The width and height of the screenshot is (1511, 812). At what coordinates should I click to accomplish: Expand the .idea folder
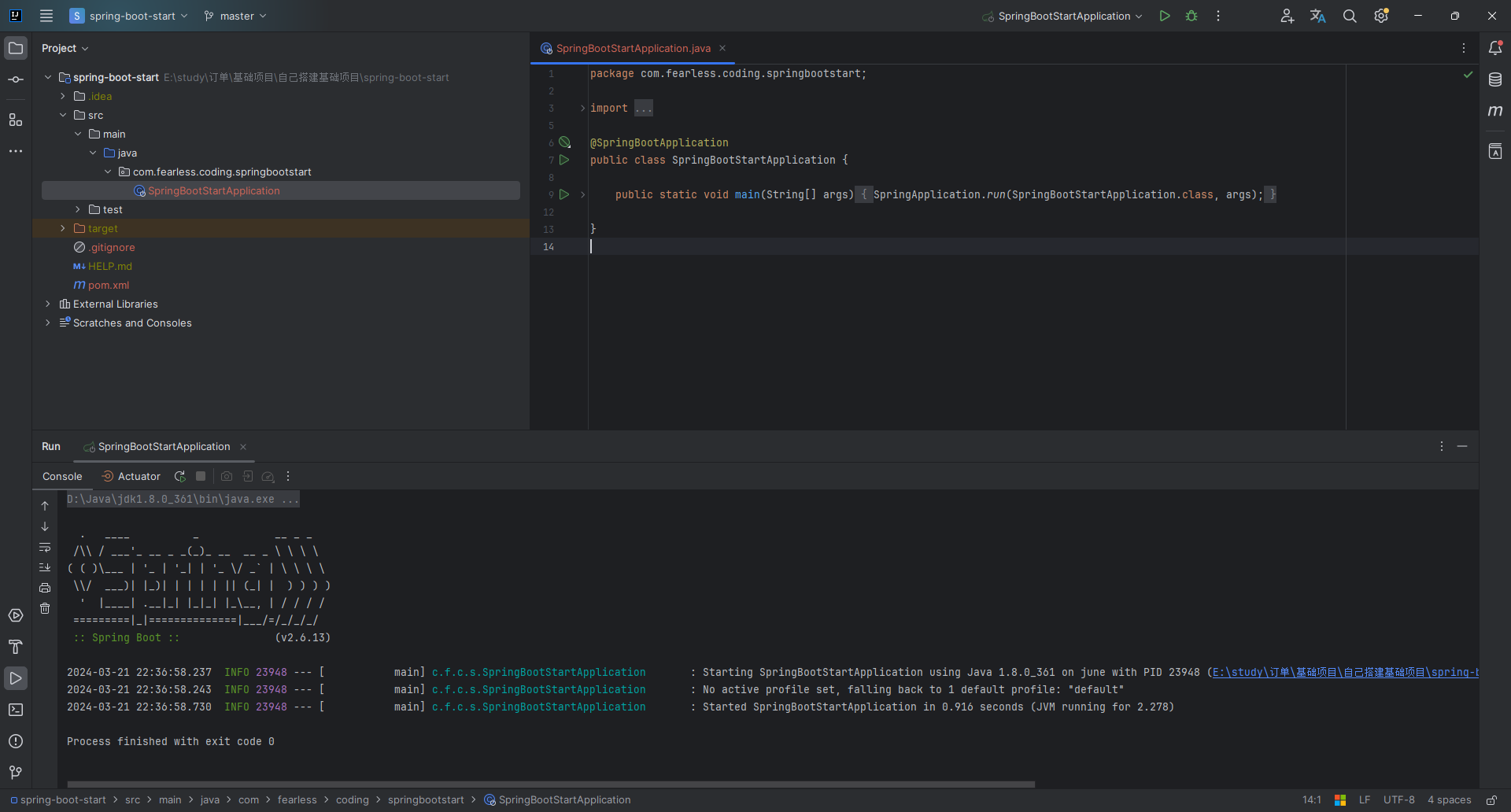point(63,96)
